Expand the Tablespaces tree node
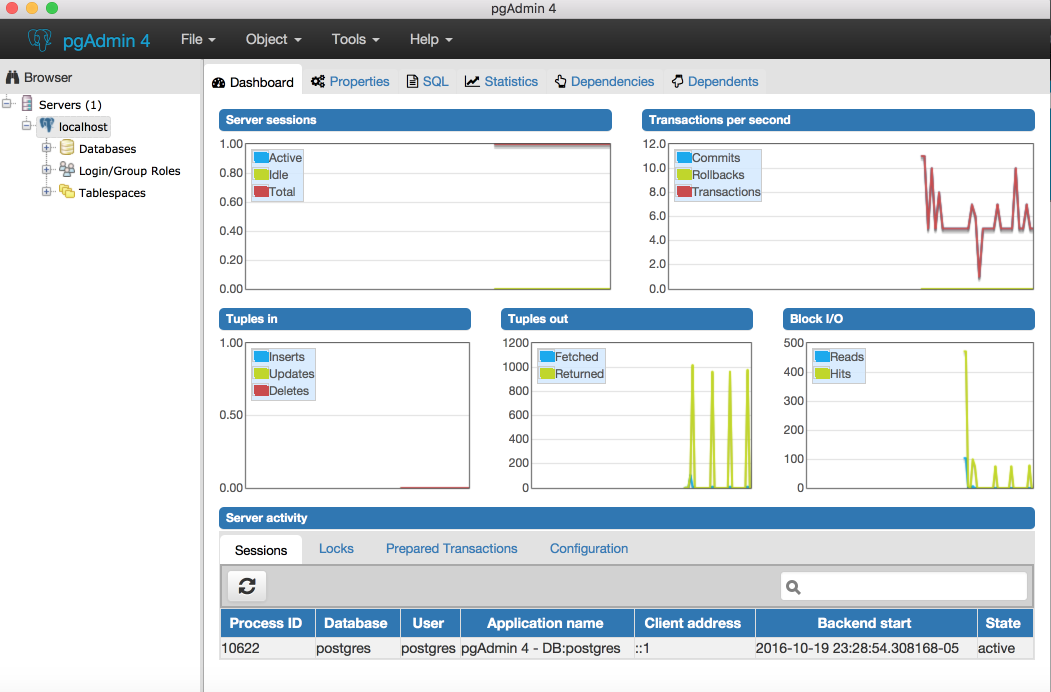Viewport: 1051px width, 692px height. pos(46,192)
